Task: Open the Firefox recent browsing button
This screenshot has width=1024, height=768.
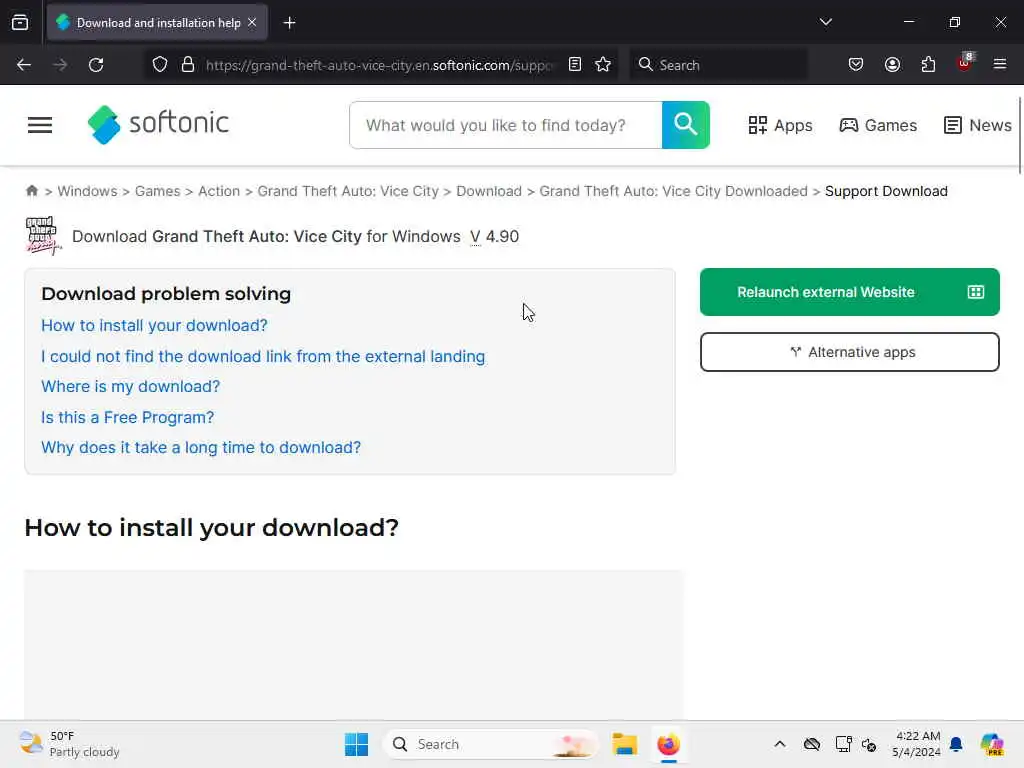Action: tap(20, 23)
